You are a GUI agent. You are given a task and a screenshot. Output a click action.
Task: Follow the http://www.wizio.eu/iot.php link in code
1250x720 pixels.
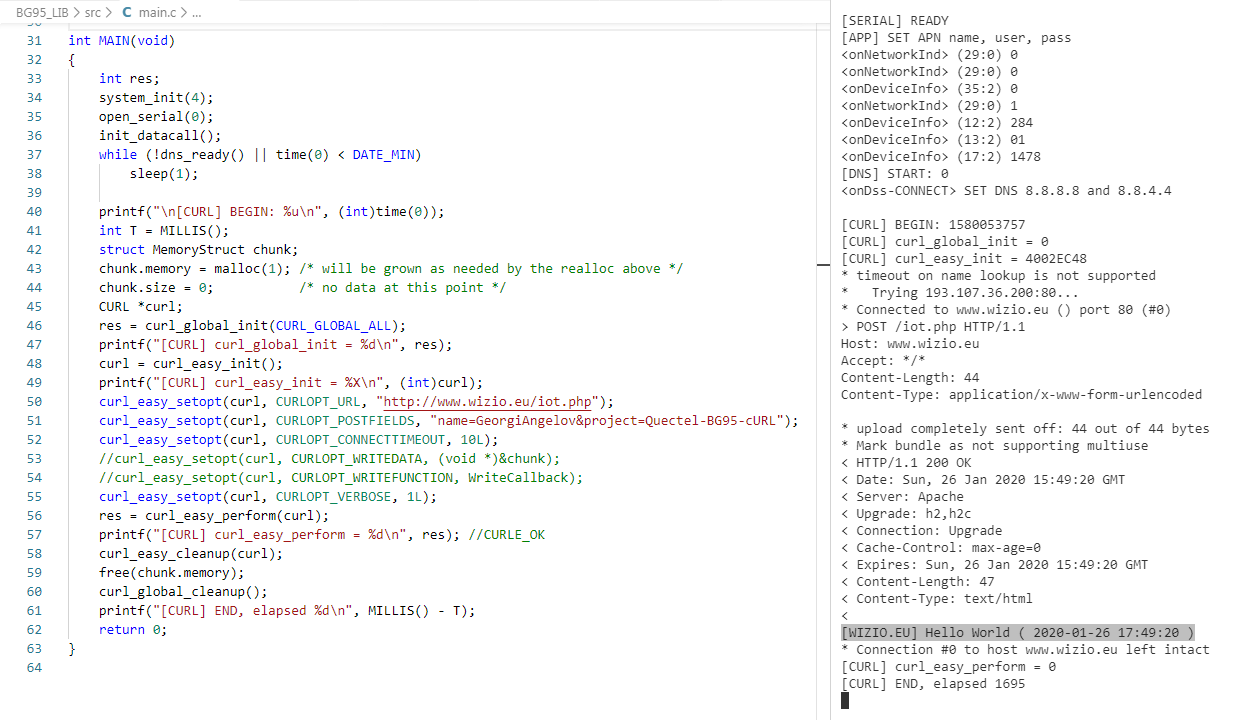click(487, 402)
